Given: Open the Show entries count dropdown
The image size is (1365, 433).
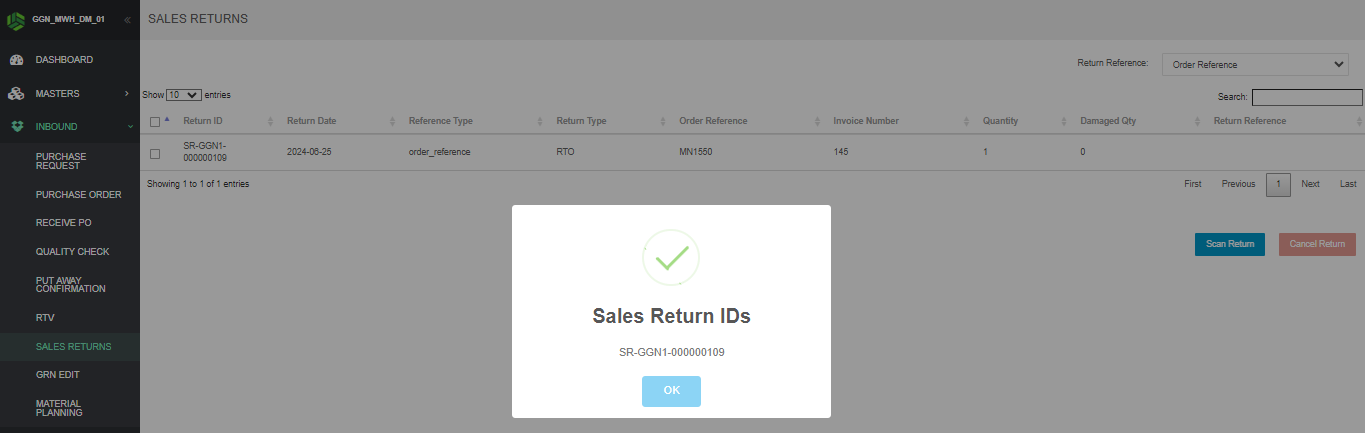Looking at the screenshot, I should (185, 95).
